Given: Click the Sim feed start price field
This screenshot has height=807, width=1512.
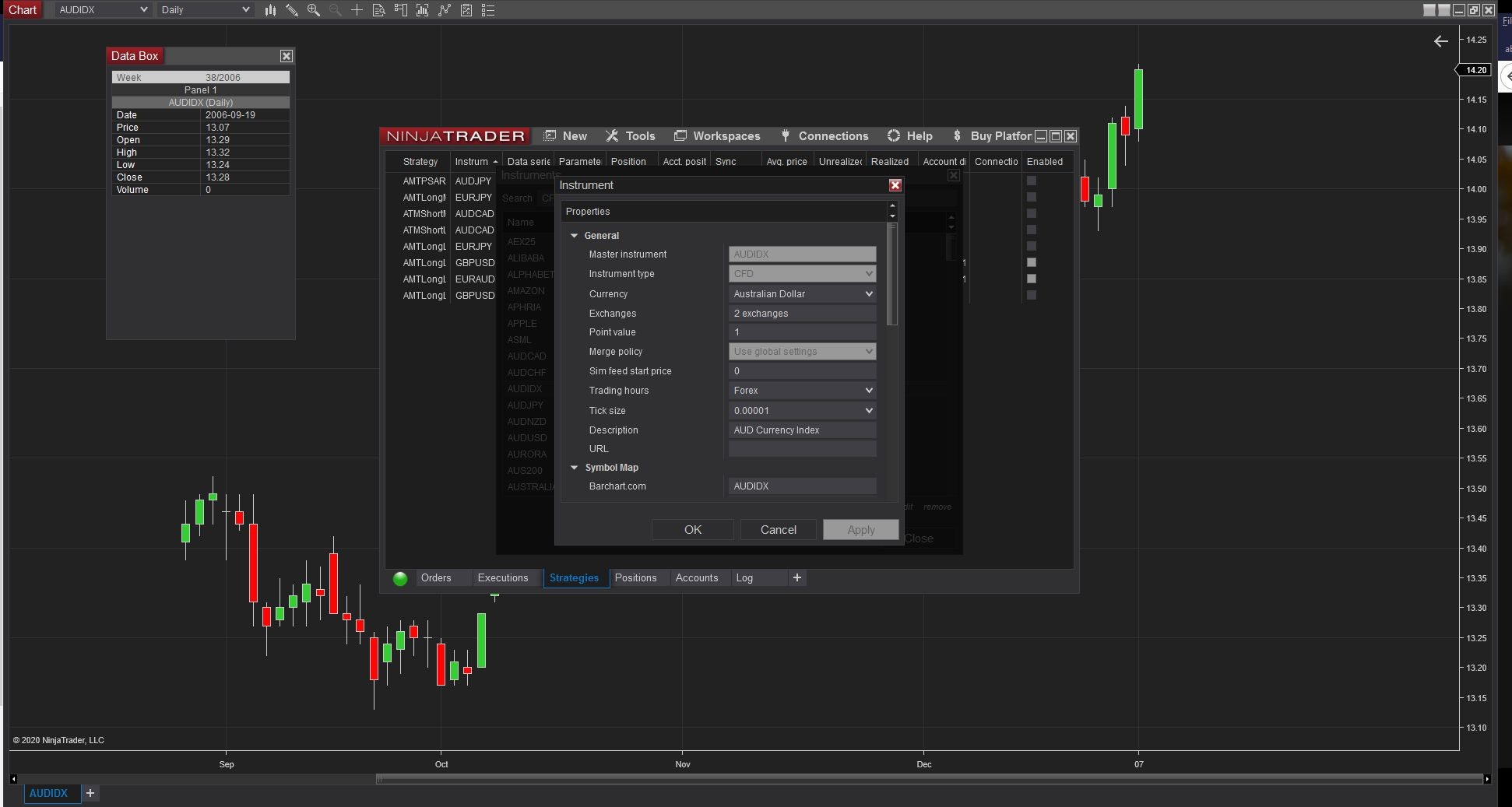Looking at the screenshot, I should (802, 371).
